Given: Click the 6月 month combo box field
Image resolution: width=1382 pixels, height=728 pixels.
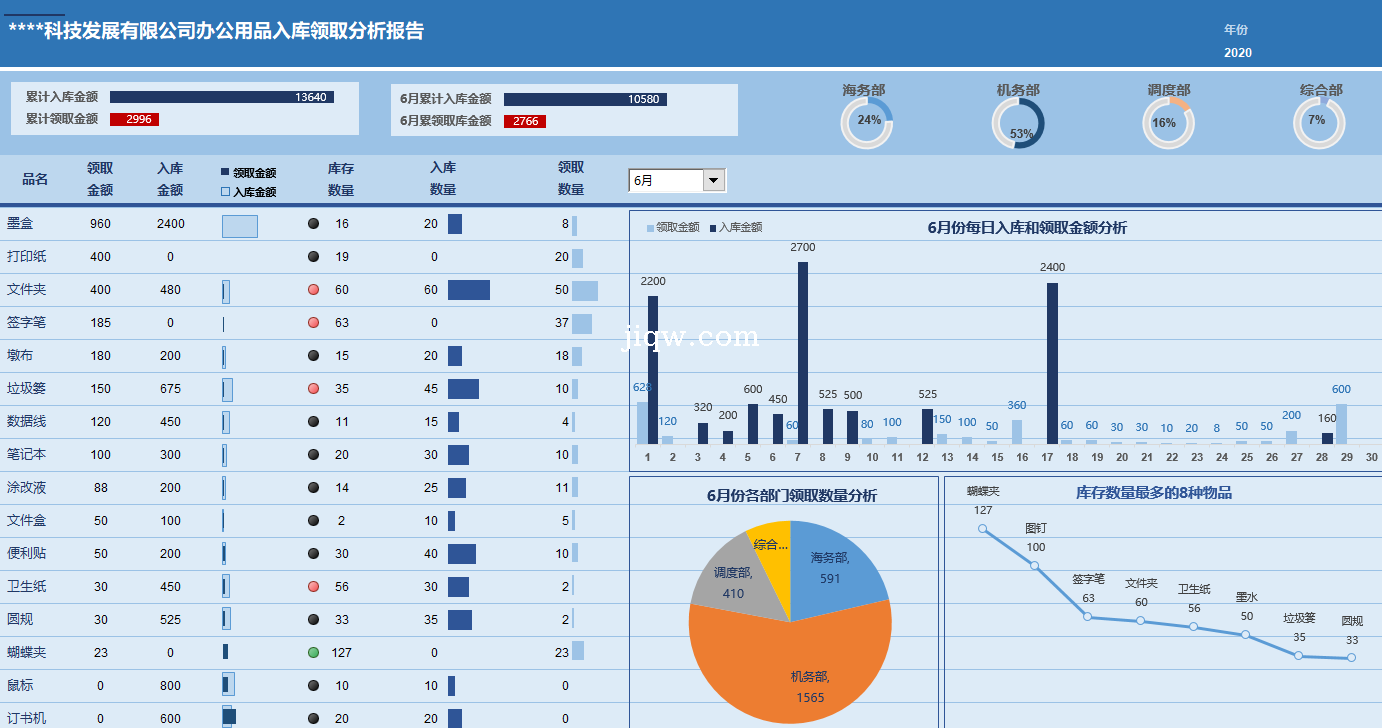Looking at the screenshot, I should click(666, 180).
